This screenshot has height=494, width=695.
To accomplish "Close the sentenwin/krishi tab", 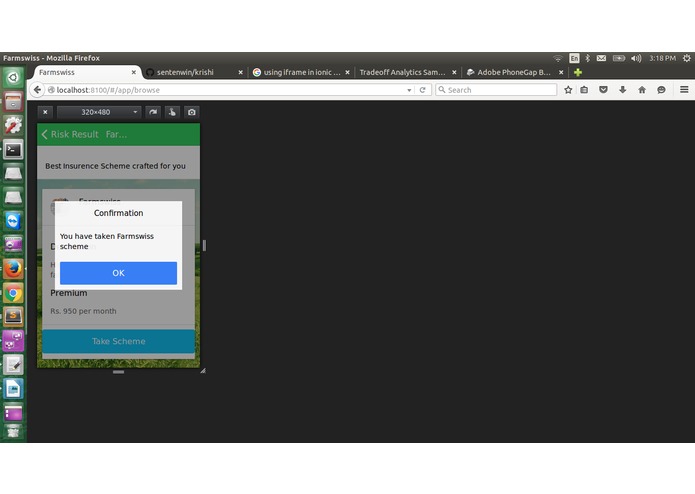I will (241, 72).
